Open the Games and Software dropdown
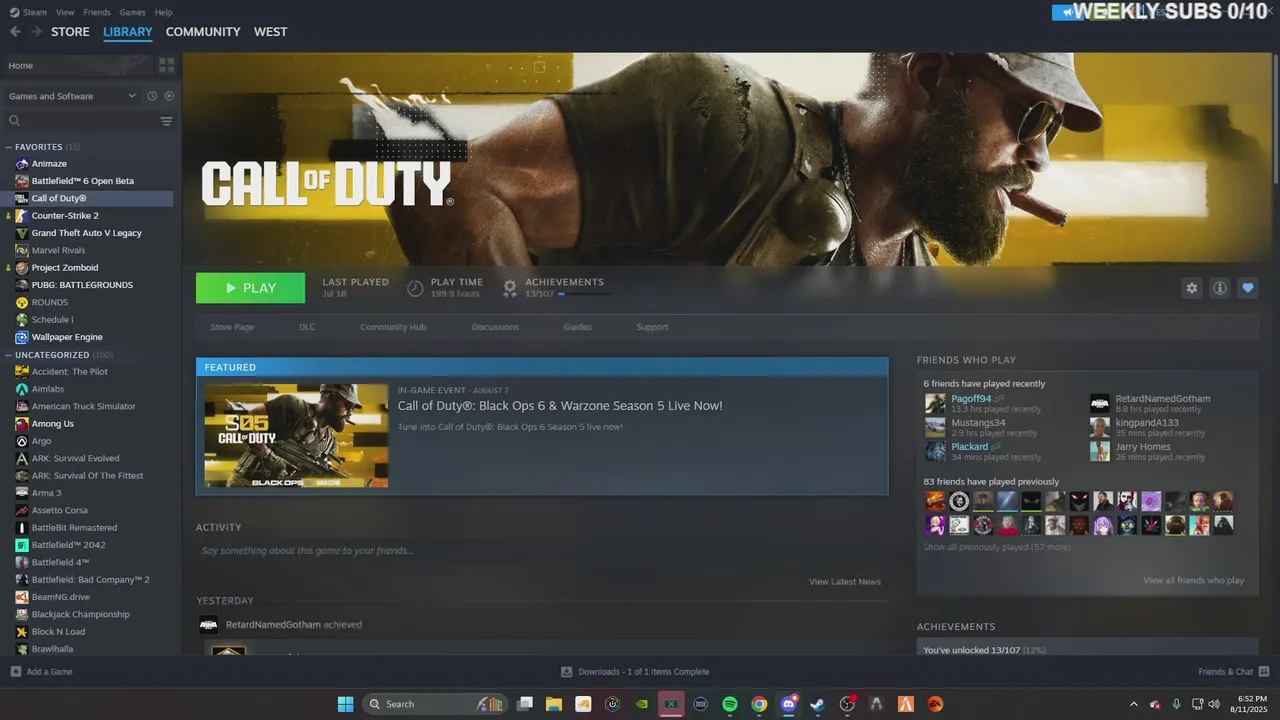This screenshot has width=1280, height=720. [x=72, y=96]
